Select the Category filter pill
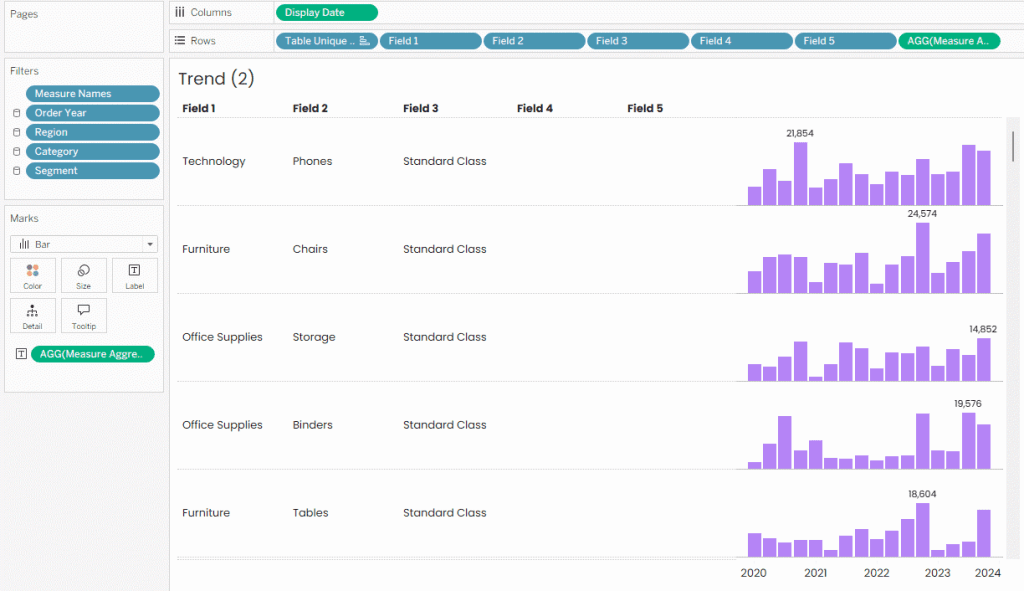The image size is (1024, 591). (92, 151)
